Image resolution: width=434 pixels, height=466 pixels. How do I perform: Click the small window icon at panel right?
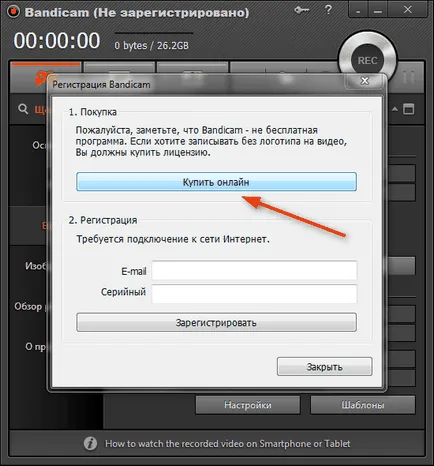409,109
